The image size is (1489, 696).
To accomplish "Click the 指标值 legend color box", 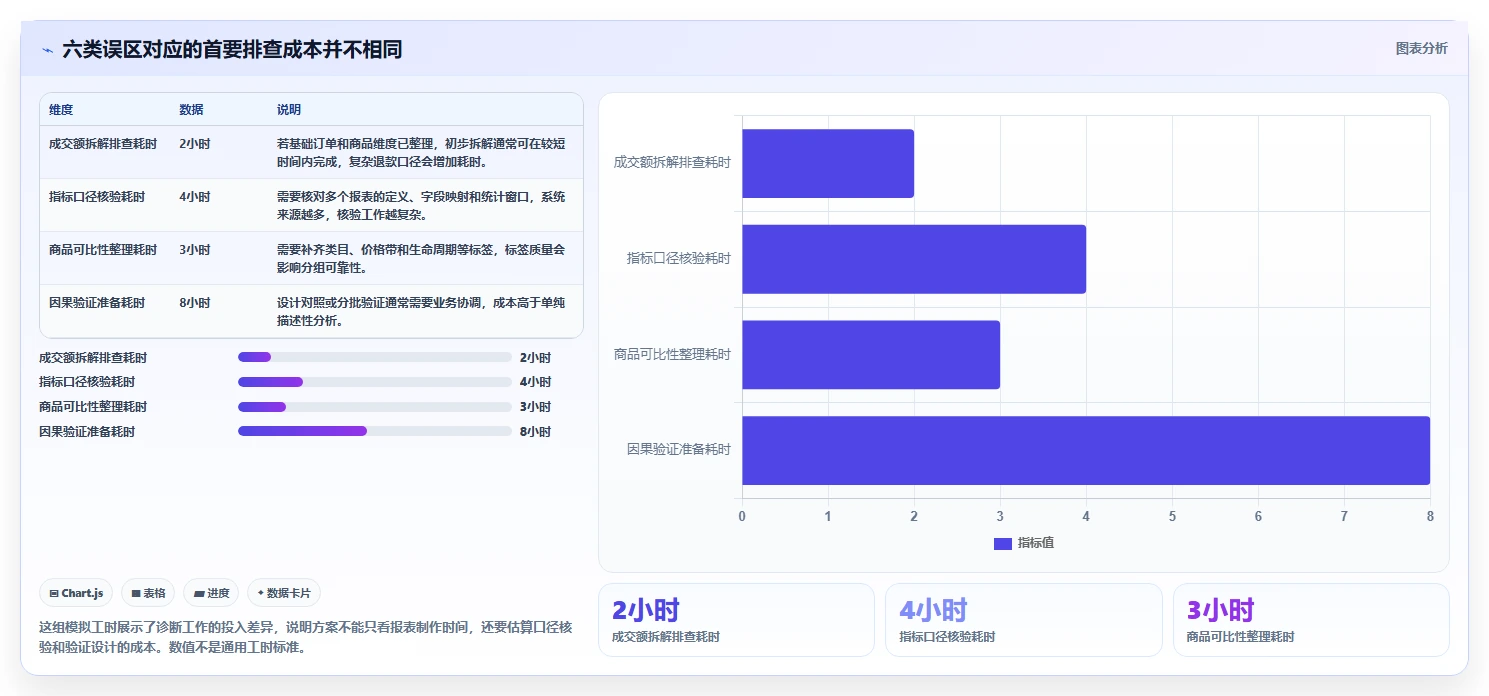I will click(x=1003, y=543).
